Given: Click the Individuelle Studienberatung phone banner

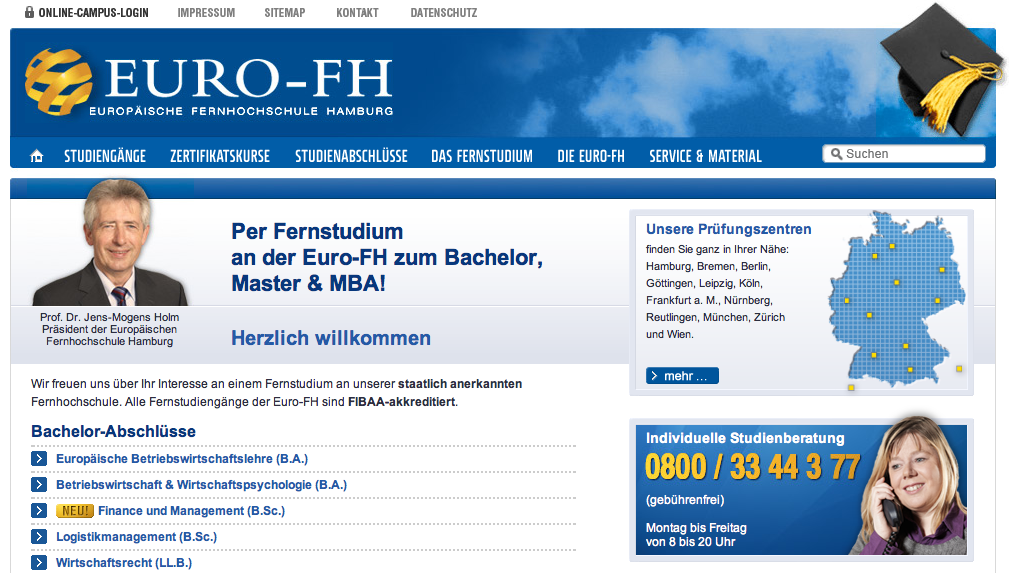Looking at the screenshot, I should pyautogui.click(x=800, y=489).
